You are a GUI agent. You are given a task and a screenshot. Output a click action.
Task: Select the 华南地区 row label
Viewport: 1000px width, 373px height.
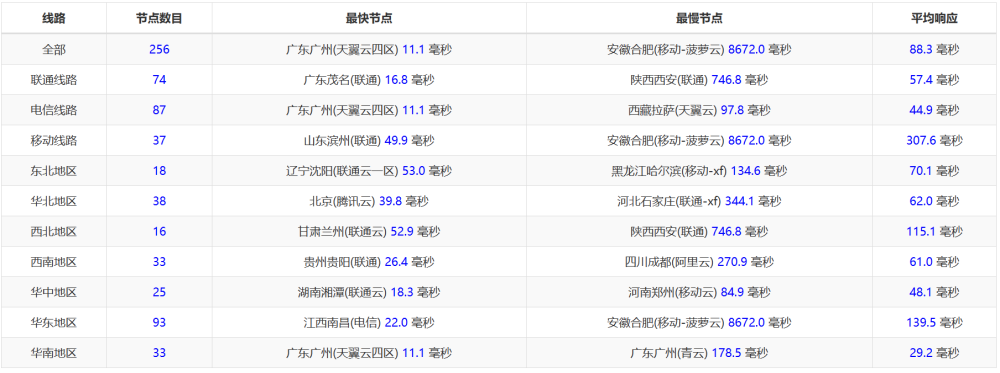(x=54, y=353)
